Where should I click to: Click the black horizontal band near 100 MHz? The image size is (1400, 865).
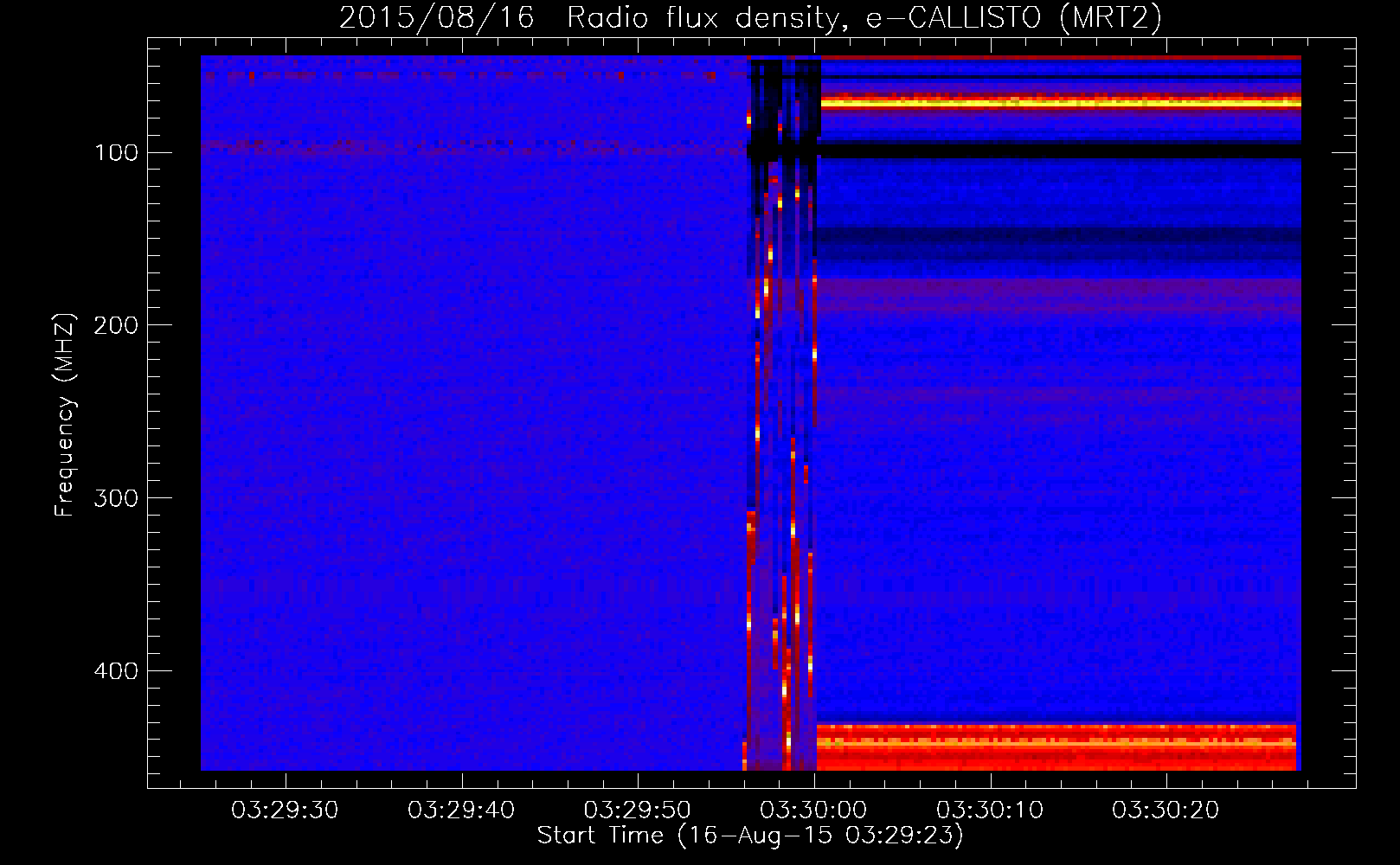tap(1059, 150)
